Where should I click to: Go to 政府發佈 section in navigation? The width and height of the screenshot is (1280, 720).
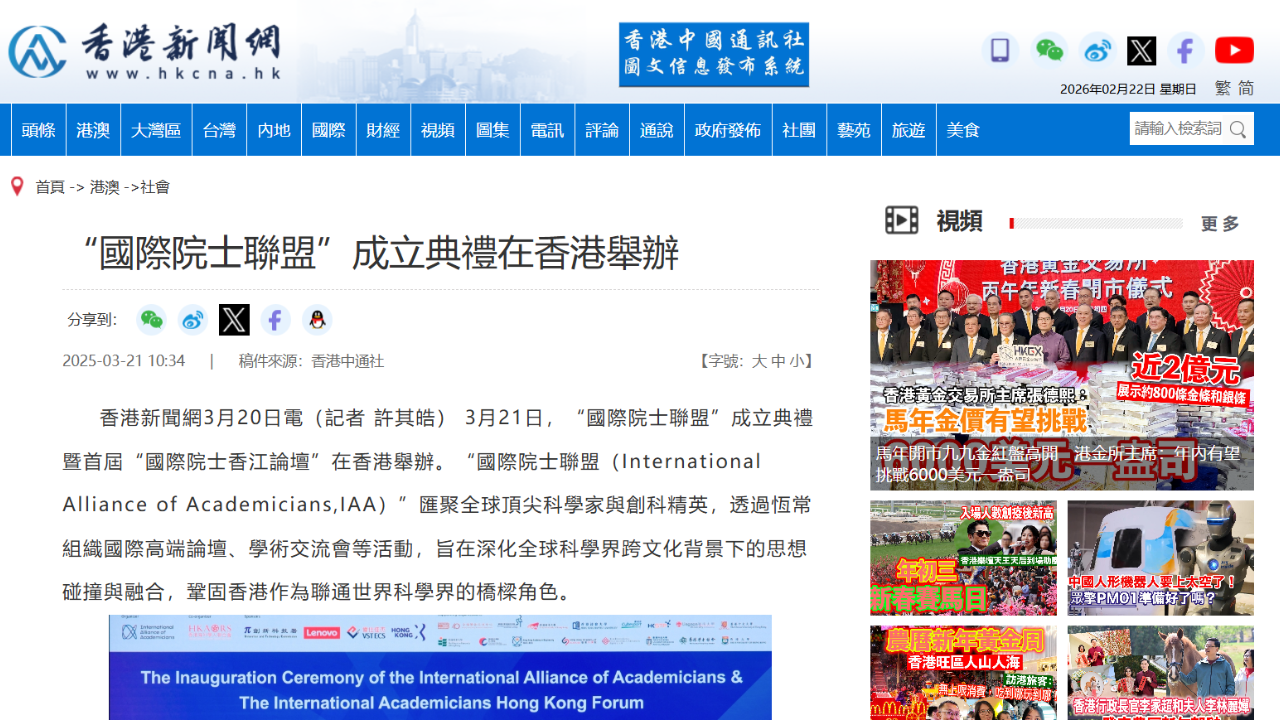[x=728, y=130]
